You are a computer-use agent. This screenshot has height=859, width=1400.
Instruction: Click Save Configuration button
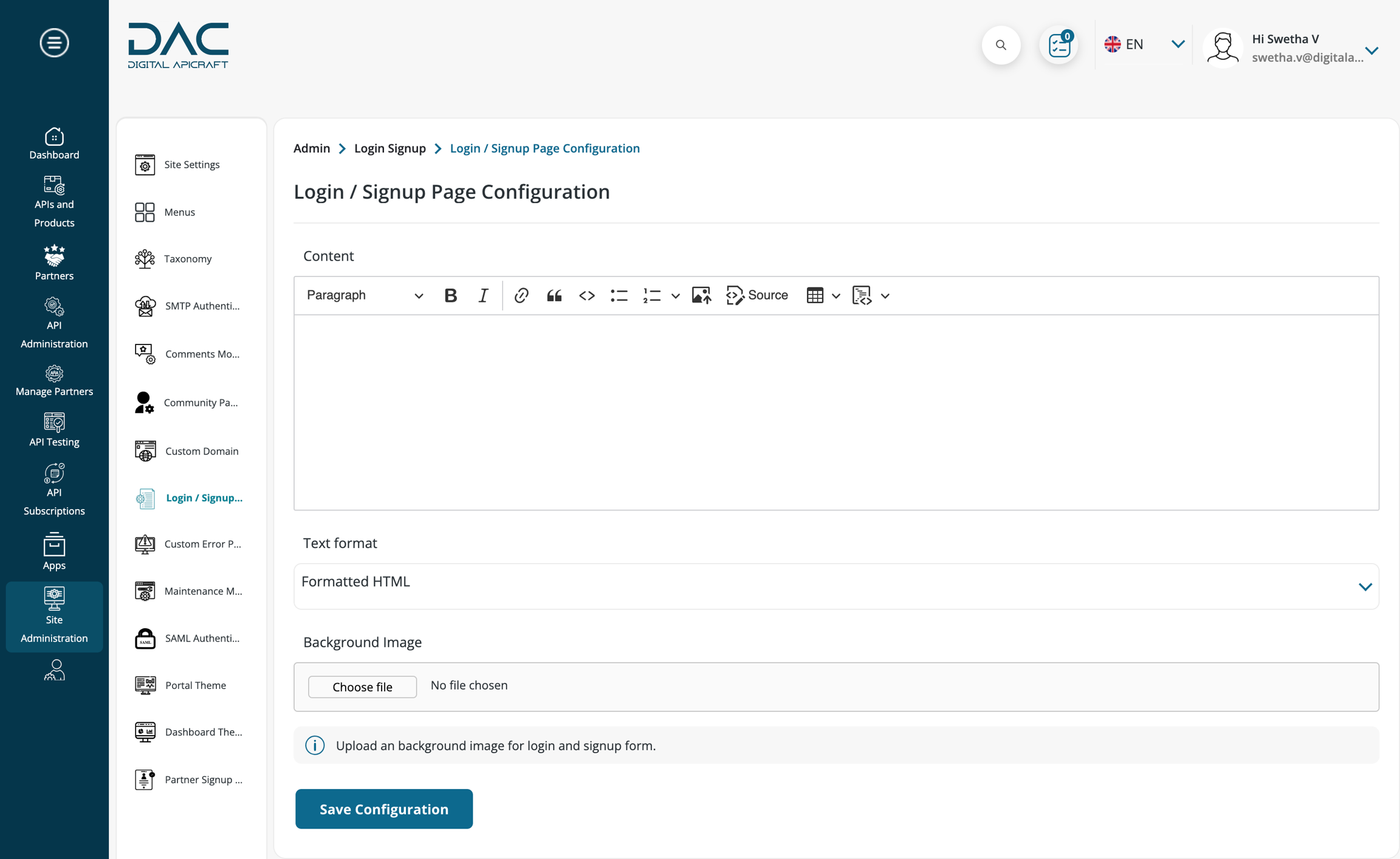tap(384, 809)
